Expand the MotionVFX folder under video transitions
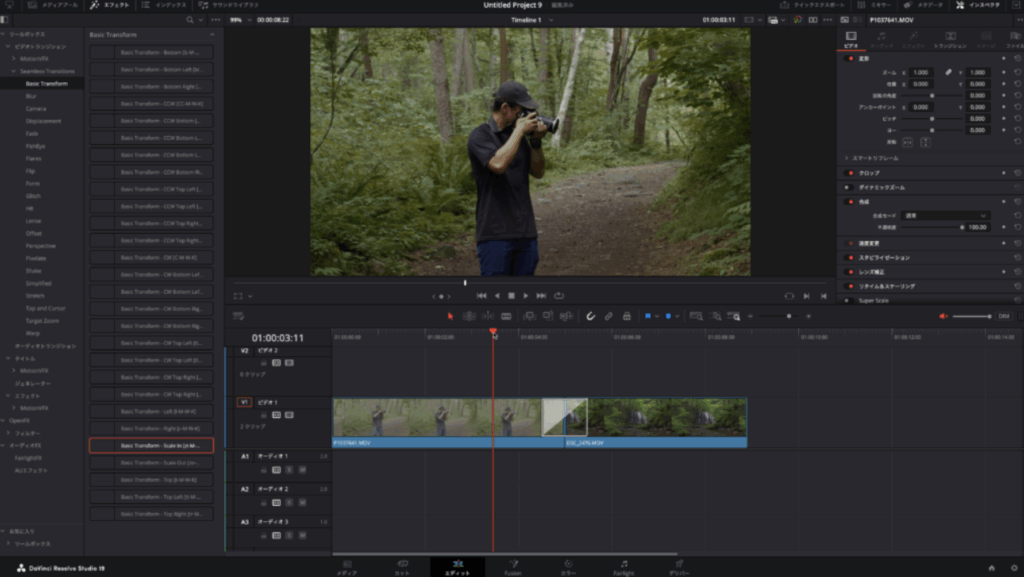 (14, 59)
